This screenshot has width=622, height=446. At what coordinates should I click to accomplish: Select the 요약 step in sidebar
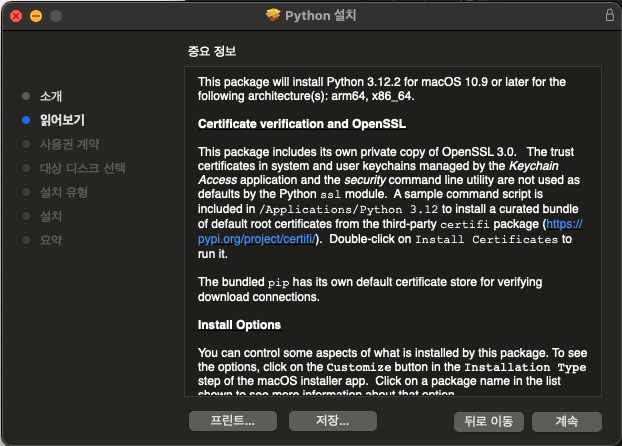click(51, 240)
